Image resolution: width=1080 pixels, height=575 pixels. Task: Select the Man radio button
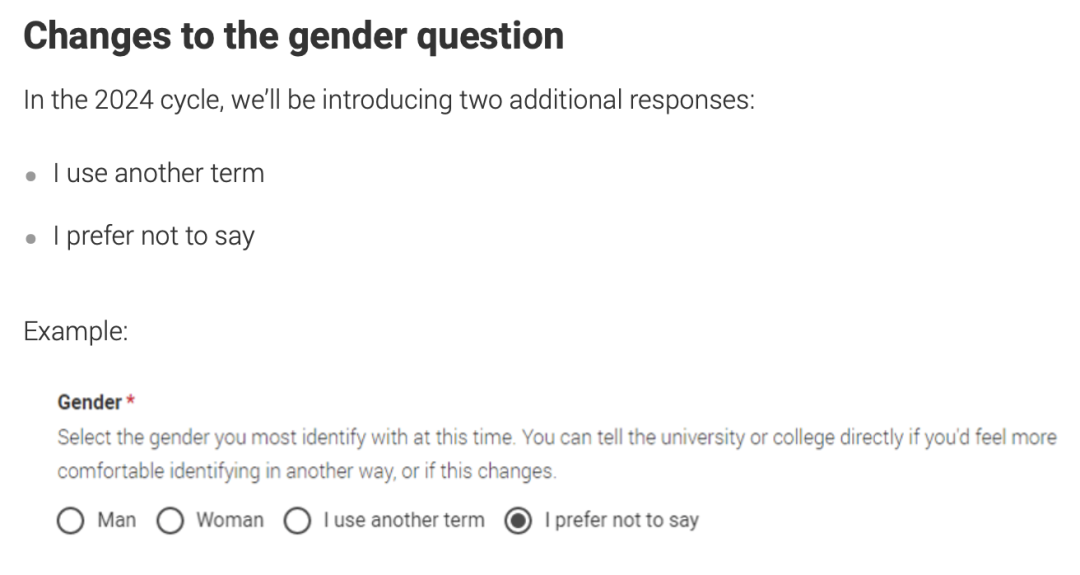tap(70, 521)
